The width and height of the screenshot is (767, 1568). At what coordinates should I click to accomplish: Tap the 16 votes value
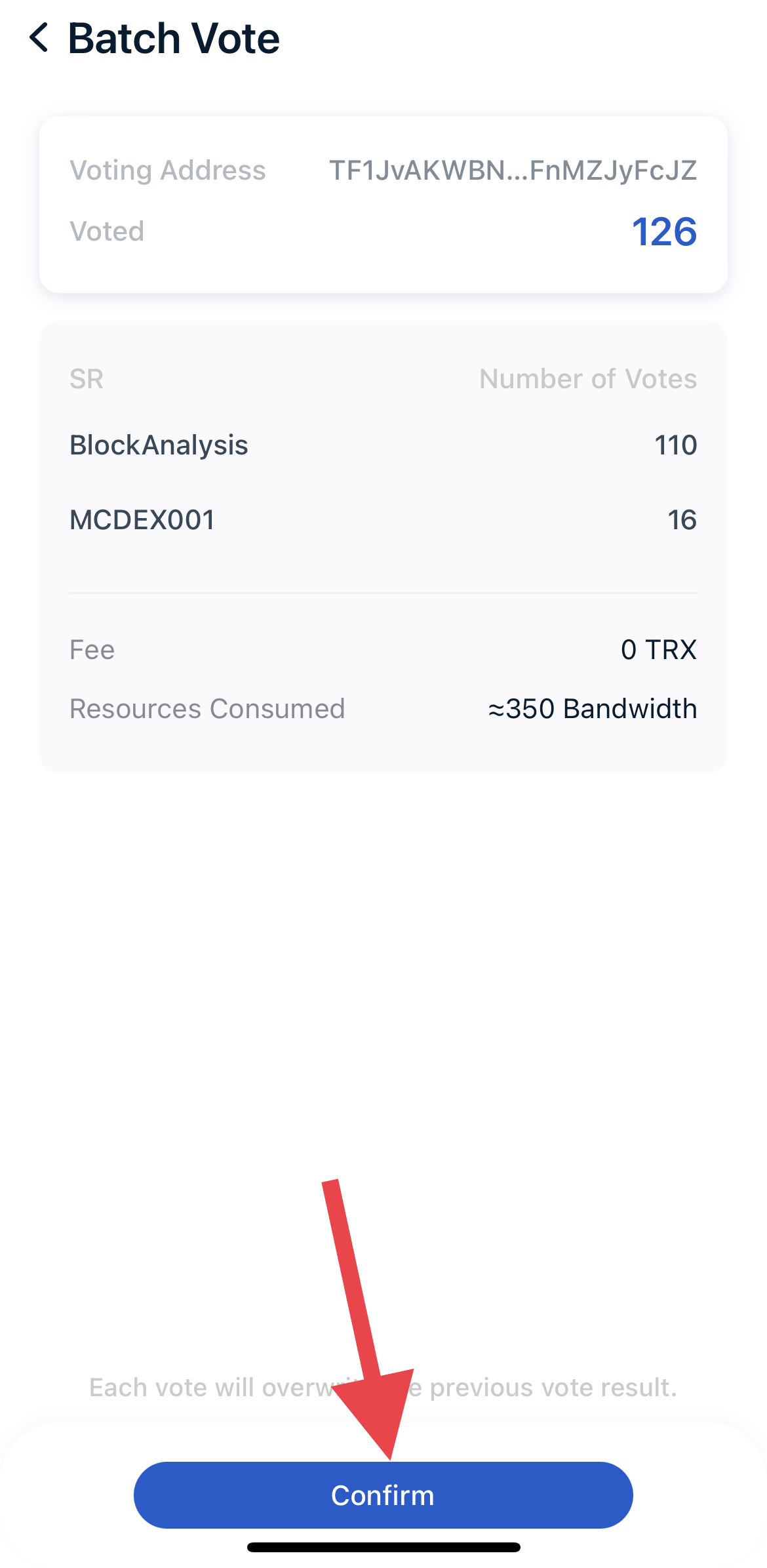tap(682, 520)
